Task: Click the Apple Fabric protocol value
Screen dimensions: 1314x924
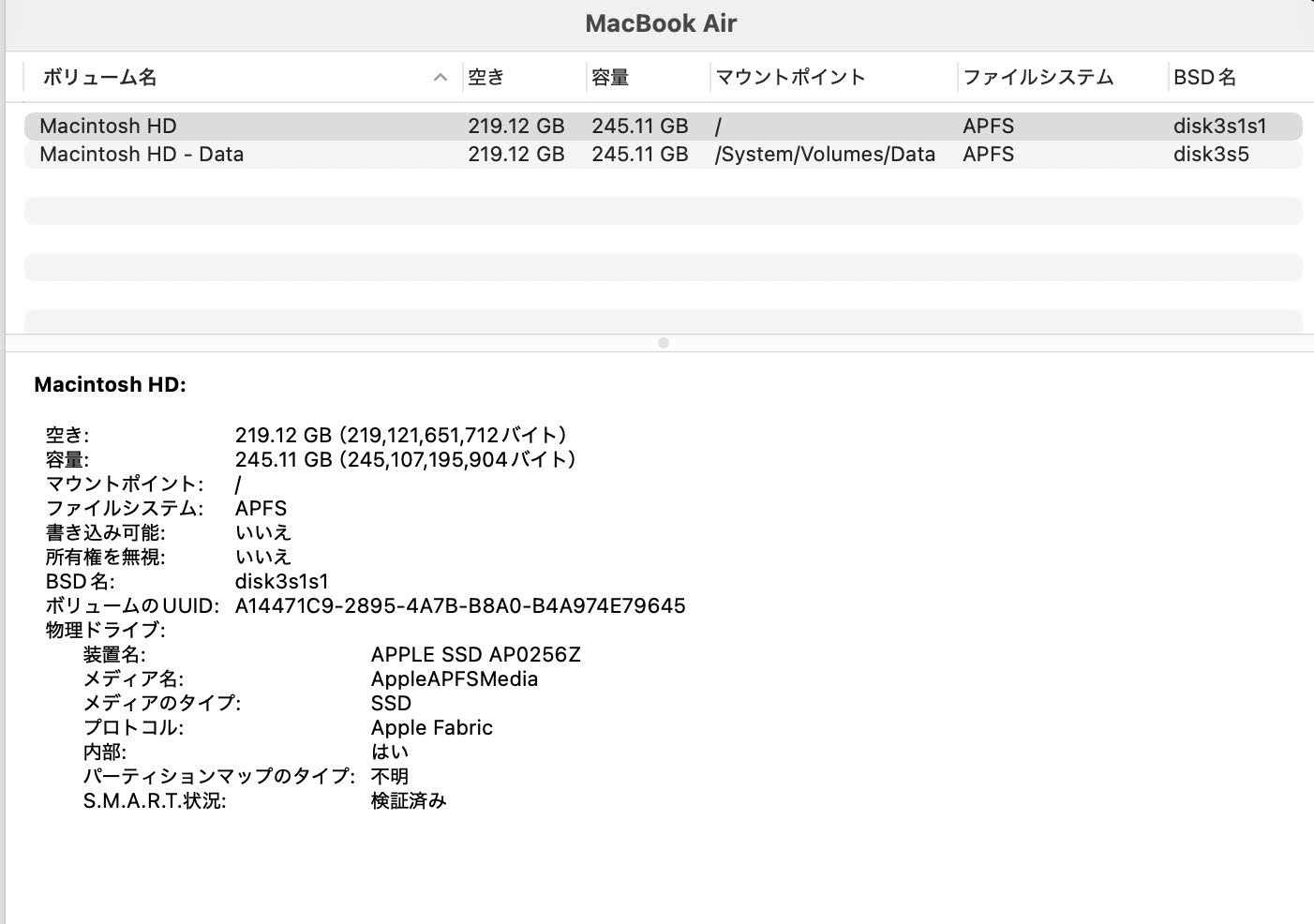Action: point(432,727)
